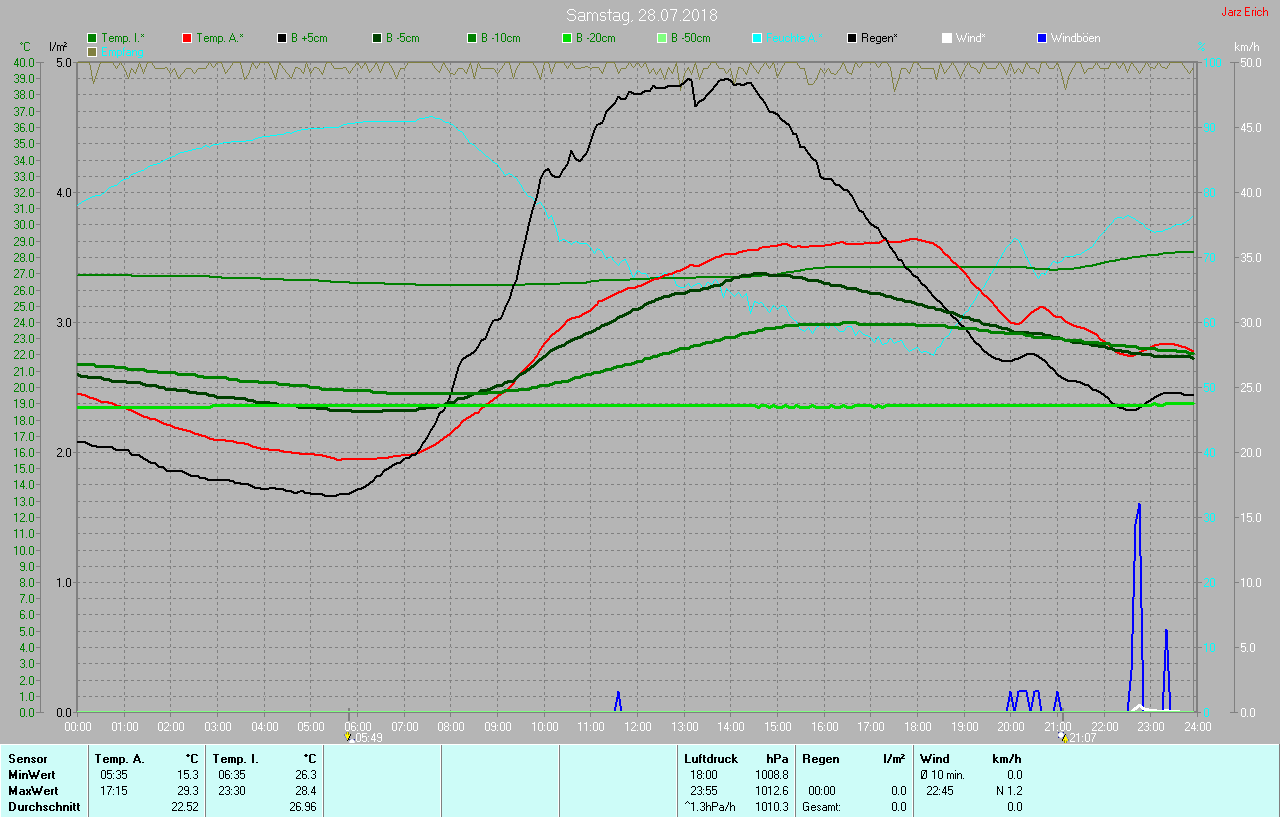
Task: Click the olive legend square below Temp. I.
Action: 92,51
